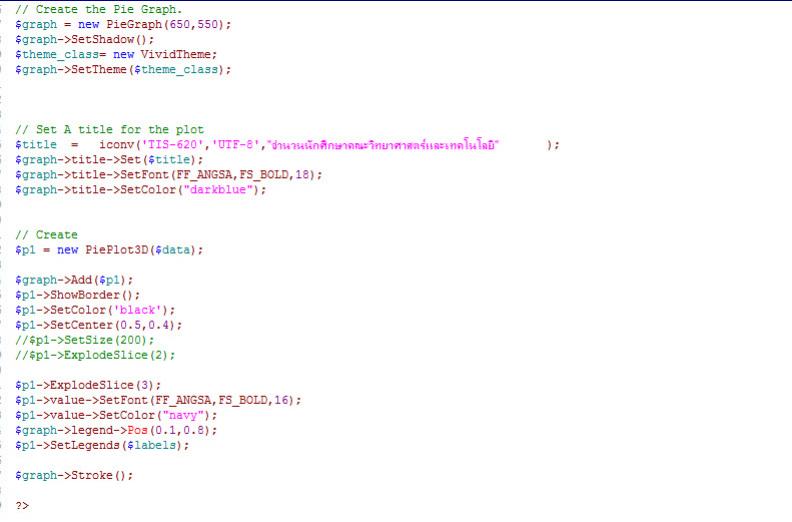Click the line setting value color "navy"
Image resolution: width=792 pixels, height=522 pixels.
click(116, 415)
